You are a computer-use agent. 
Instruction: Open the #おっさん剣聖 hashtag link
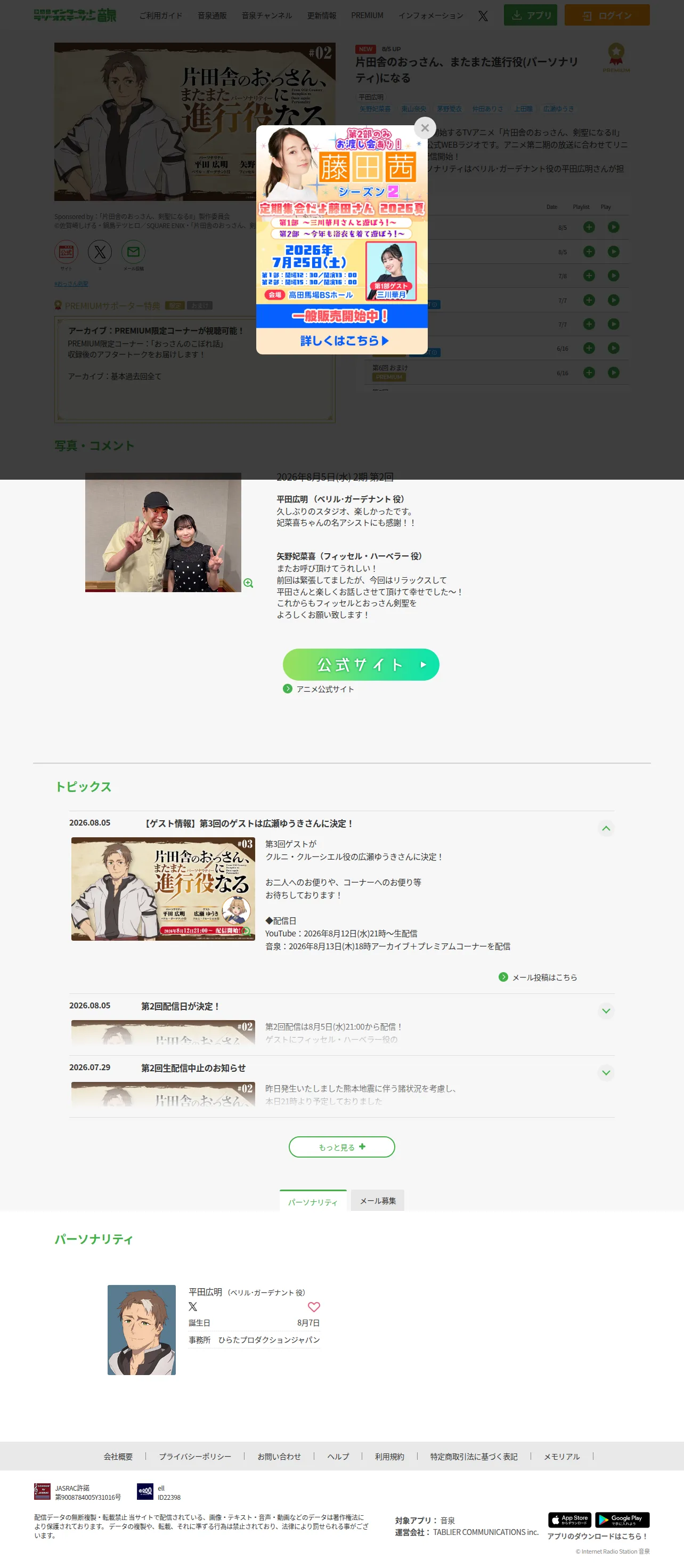(71, 284)
